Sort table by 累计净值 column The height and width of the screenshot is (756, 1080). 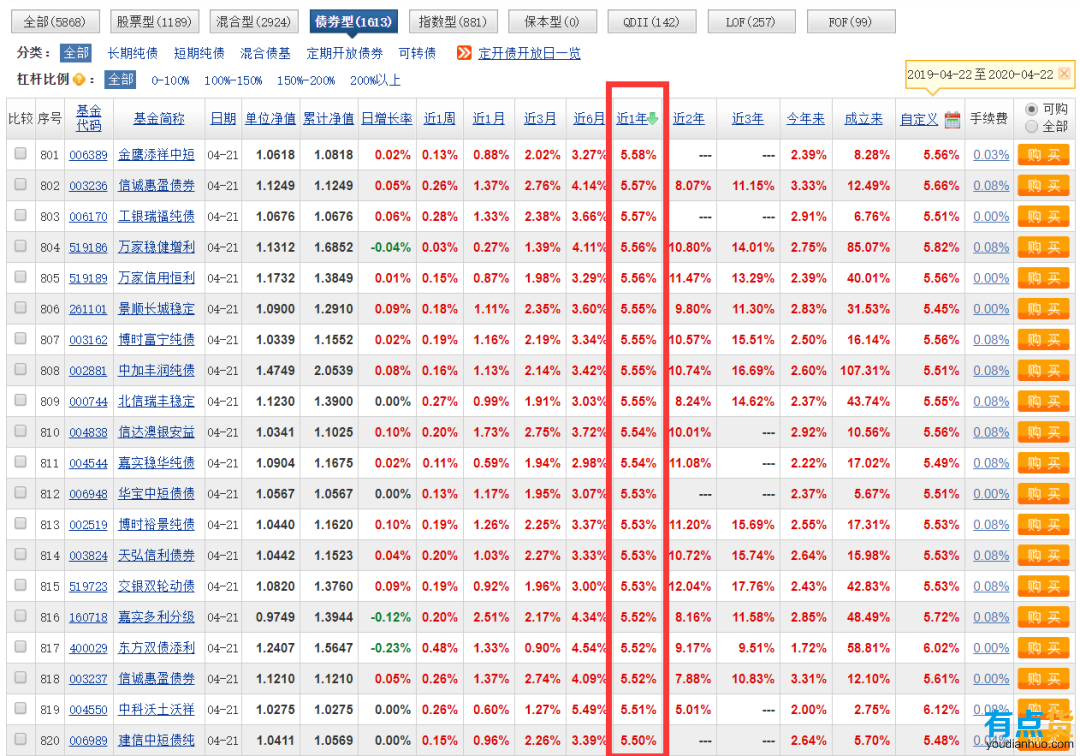pyautogui.click(x=329, y=118)
